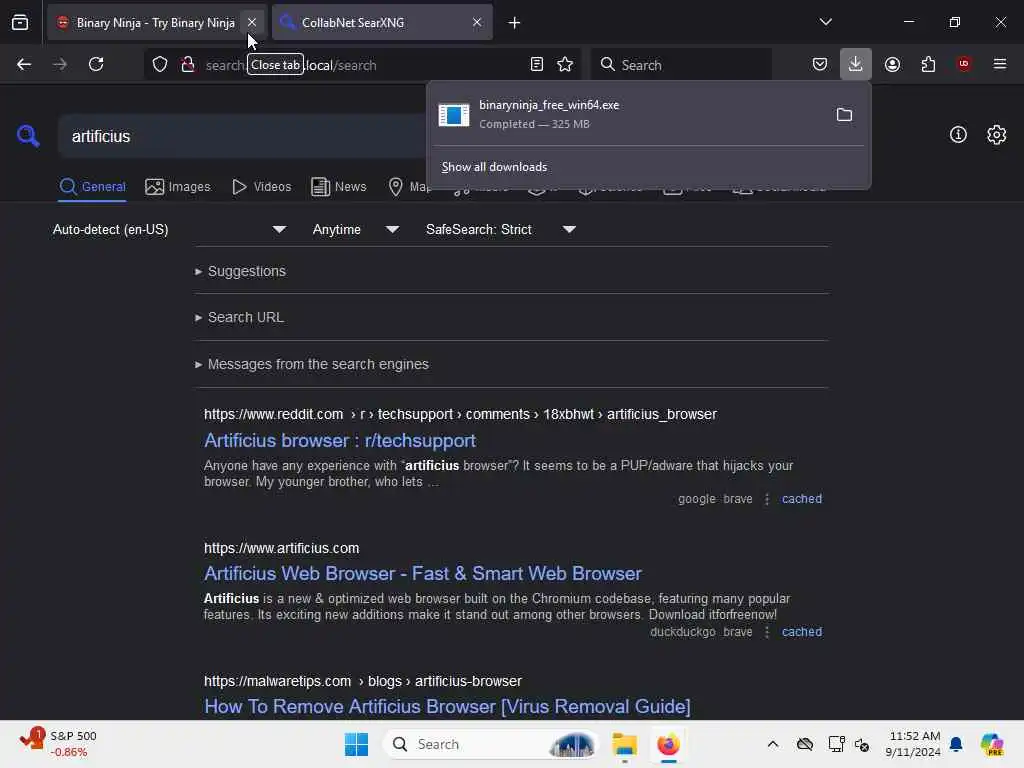Screen dimensions: 1024x768
Task: Open binaryninja_free_win64.exe download entry
Action: 627,114
